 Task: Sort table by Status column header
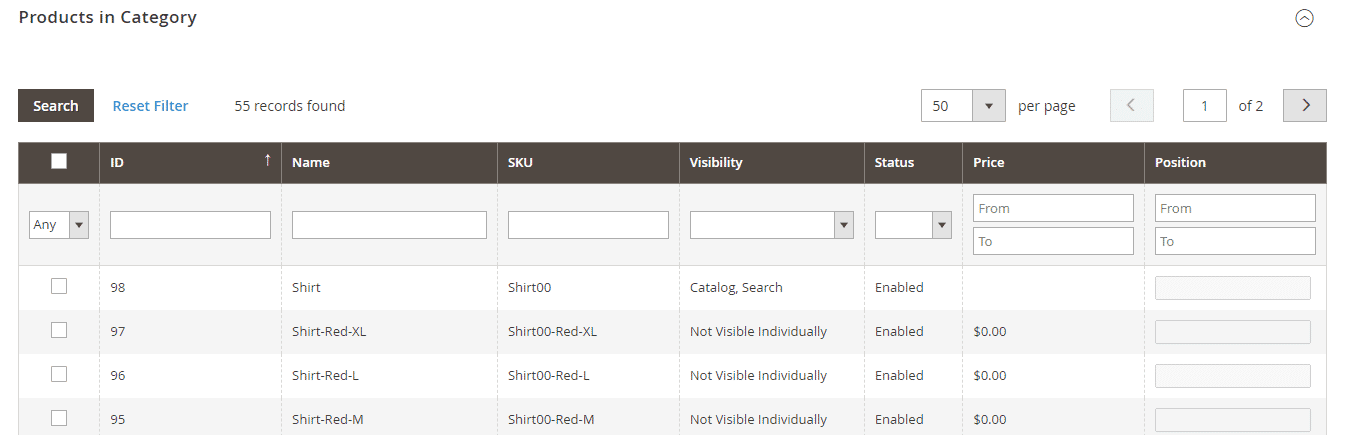pos(894,162)
